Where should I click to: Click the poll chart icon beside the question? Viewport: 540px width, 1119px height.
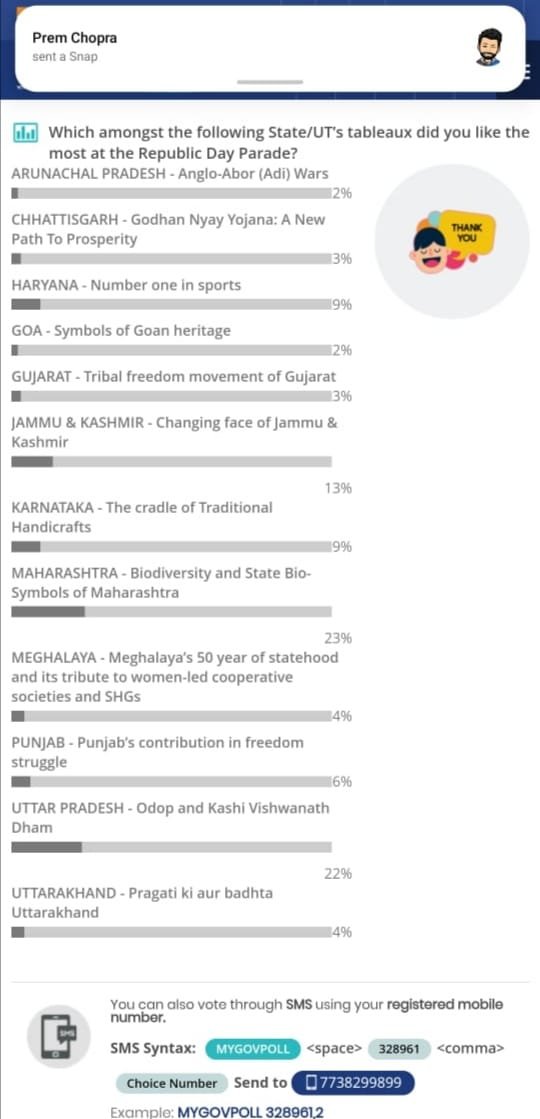[26, 133]
